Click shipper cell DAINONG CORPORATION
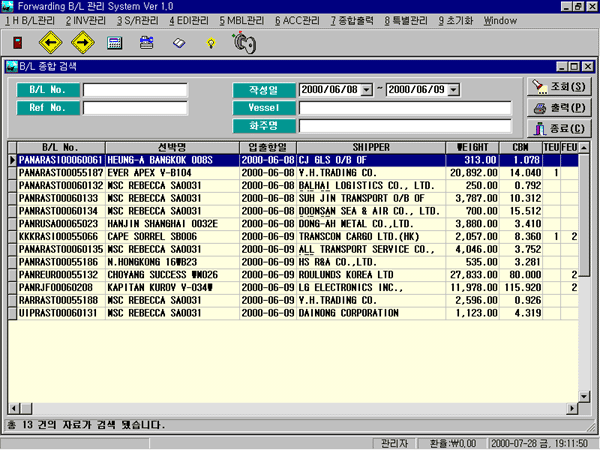Image resolution: width=600 pixels, height=450 pixels. click(x=371, y=313)
